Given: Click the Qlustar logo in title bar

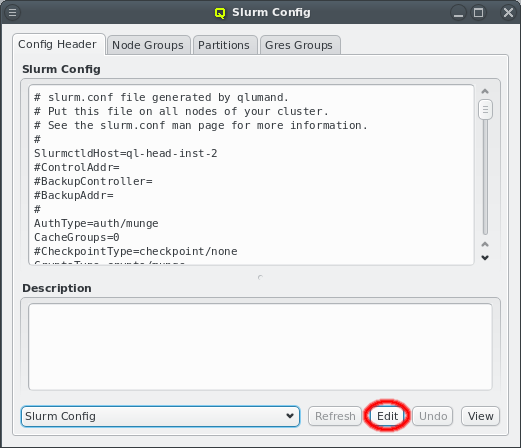Looking at the screenshot, I should click(220, 13).
